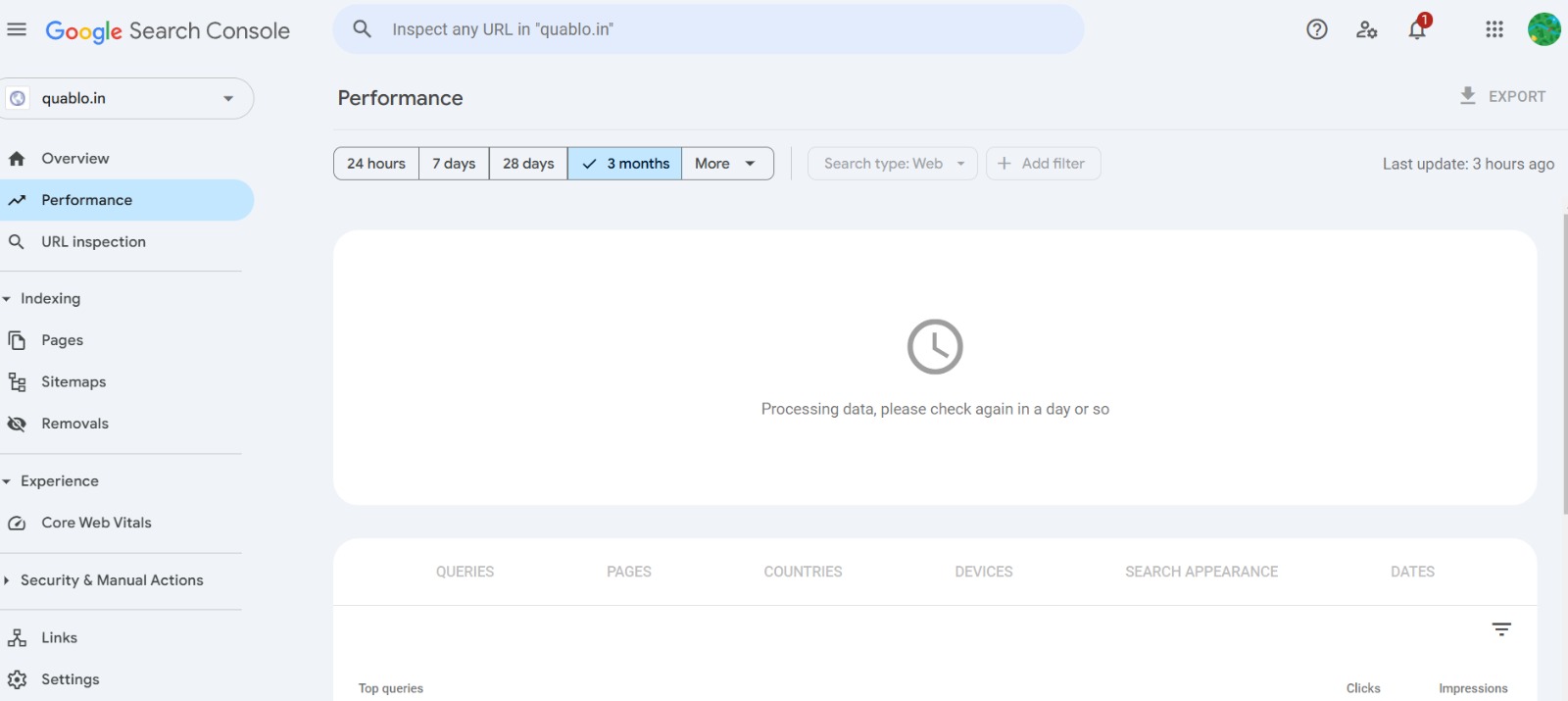Open the main hamburger menu

tap(17, 29)
